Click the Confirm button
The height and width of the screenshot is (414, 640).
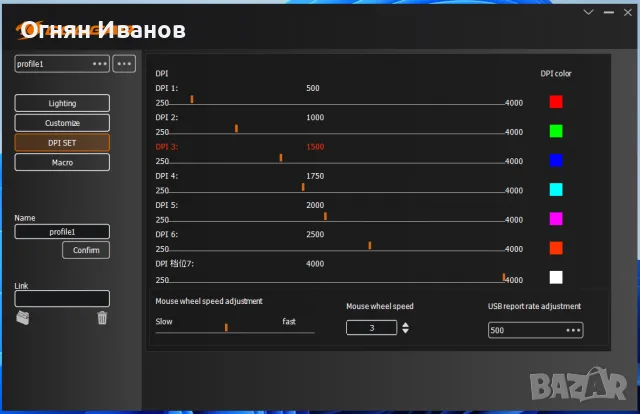[x=86, y=250]
